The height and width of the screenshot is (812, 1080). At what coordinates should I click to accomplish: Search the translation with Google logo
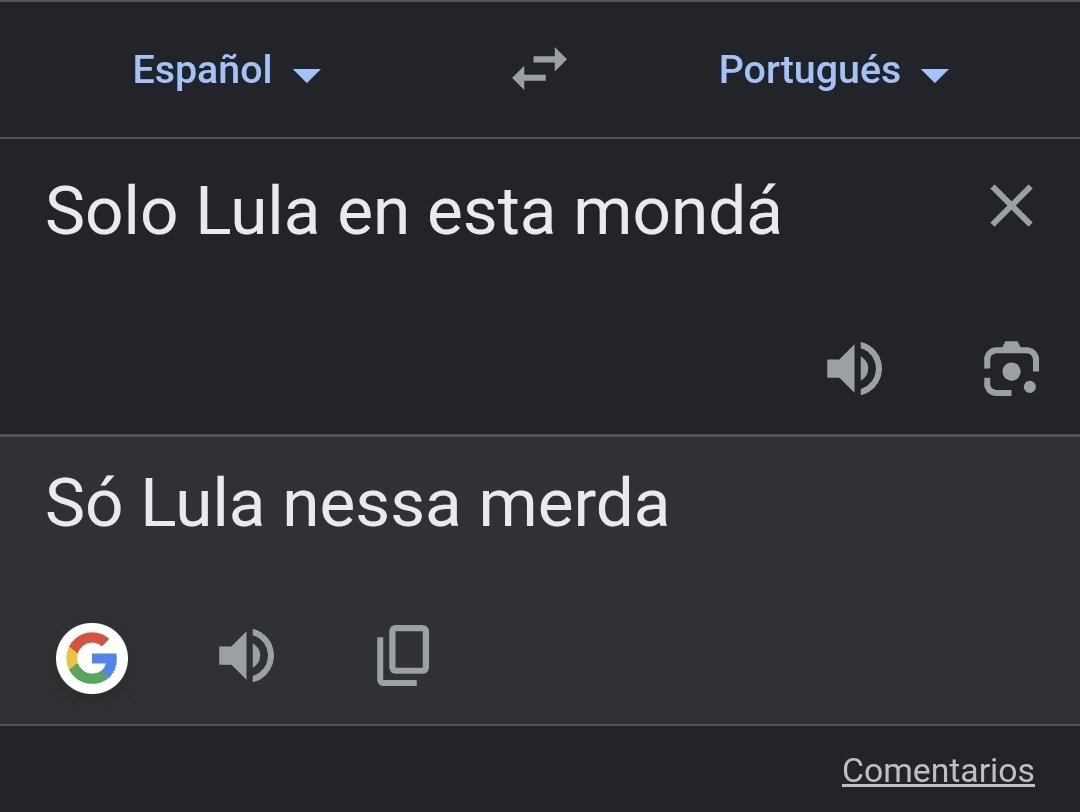point(92,658)
